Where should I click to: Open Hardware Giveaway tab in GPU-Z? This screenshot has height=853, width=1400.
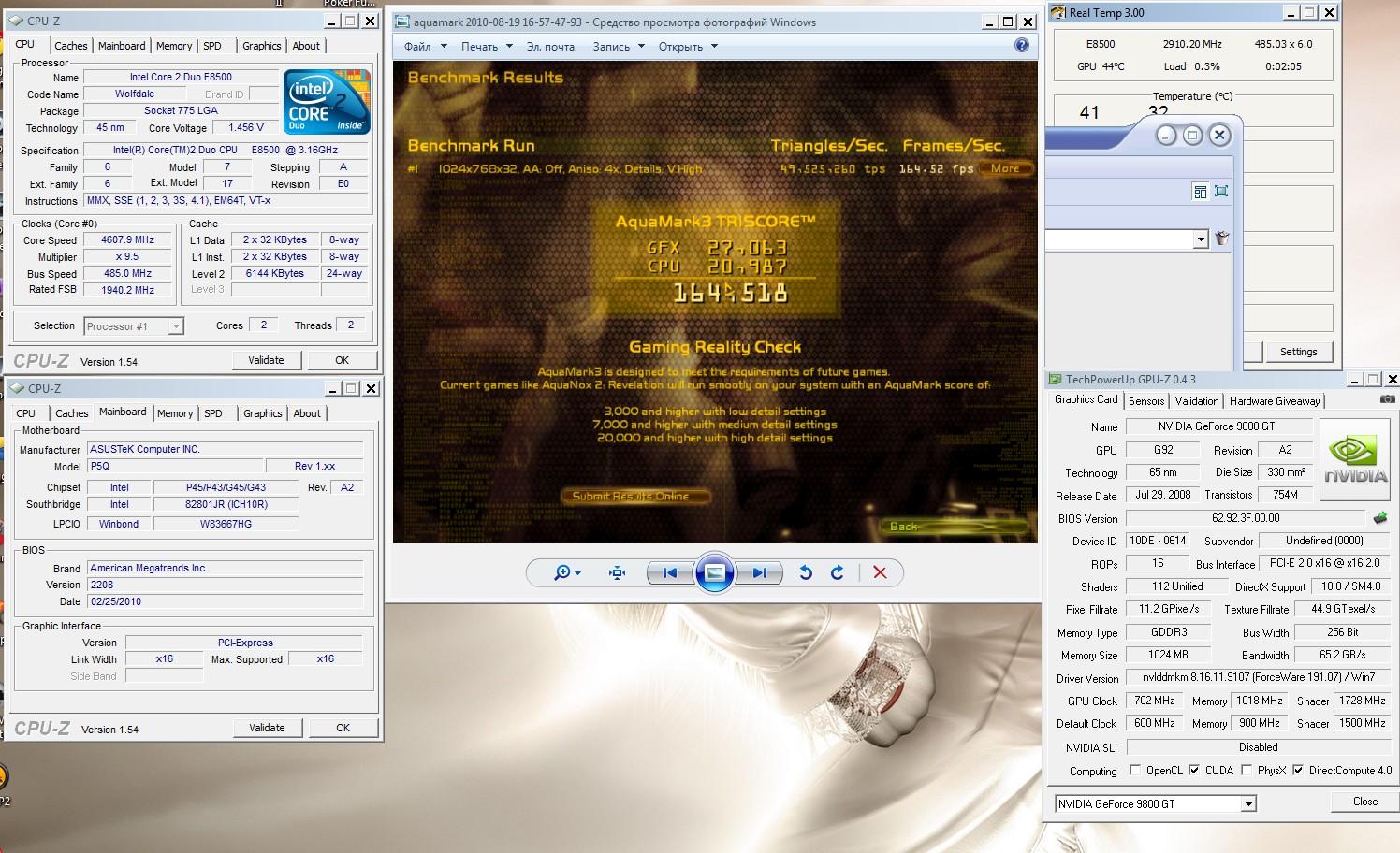pos(1275,400)
